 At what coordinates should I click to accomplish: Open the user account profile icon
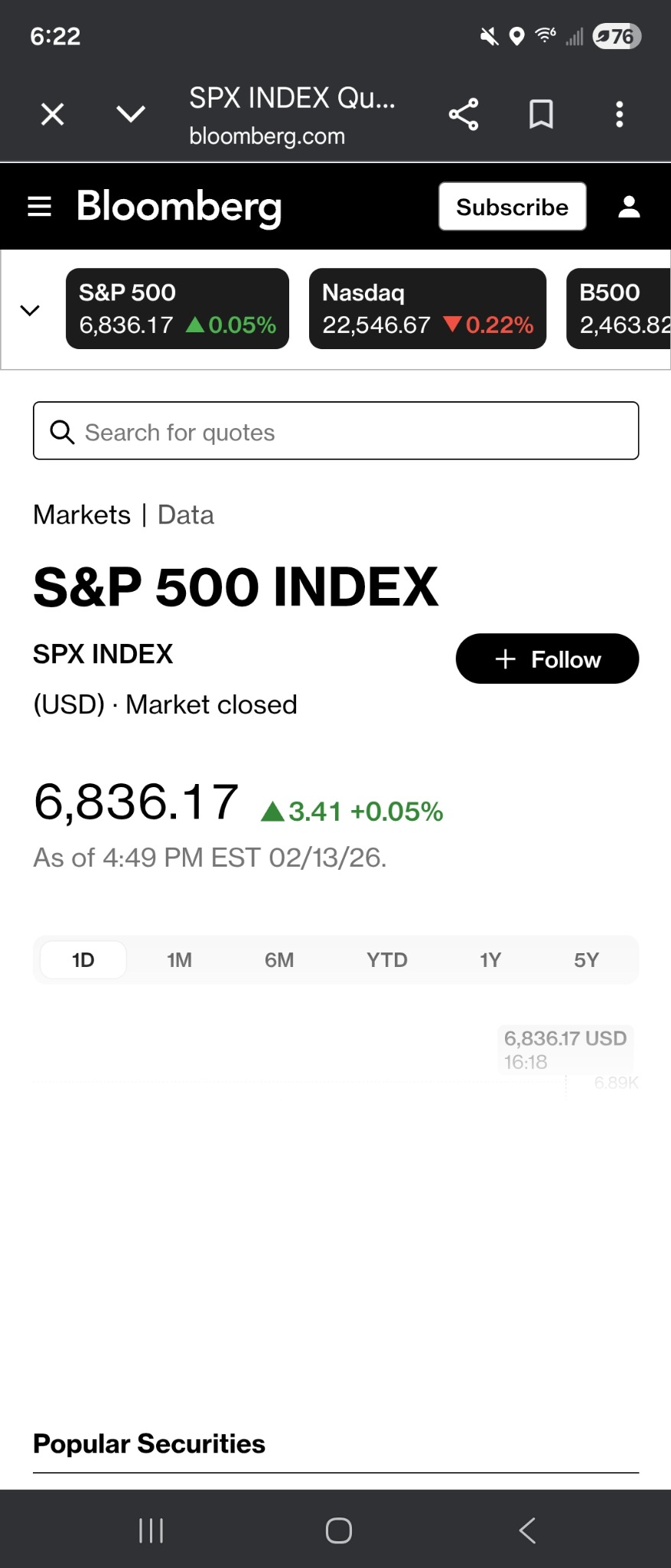pos(629,207)
